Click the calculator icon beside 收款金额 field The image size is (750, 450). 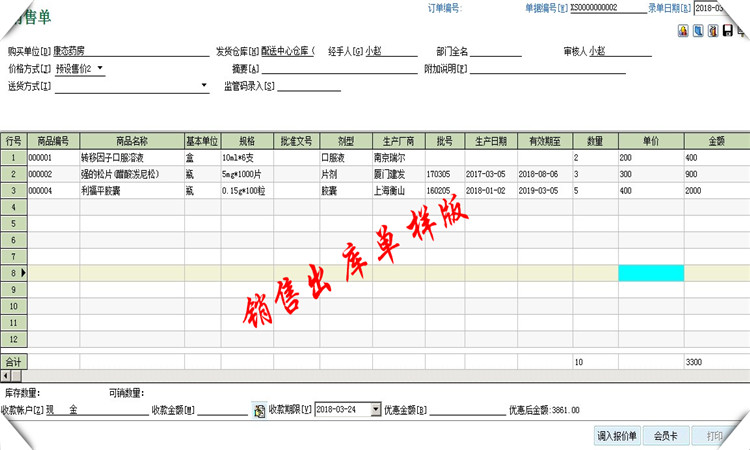259,410
